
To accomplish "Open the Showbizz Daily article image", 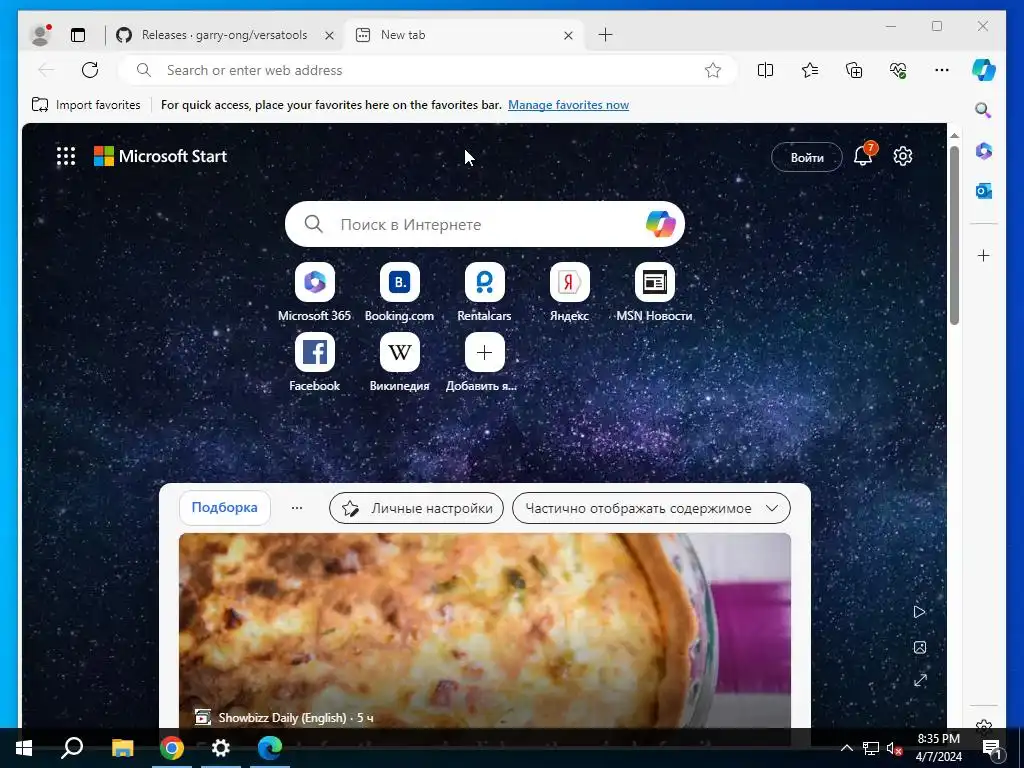I will pyautogui.click(x=485, y=630).
